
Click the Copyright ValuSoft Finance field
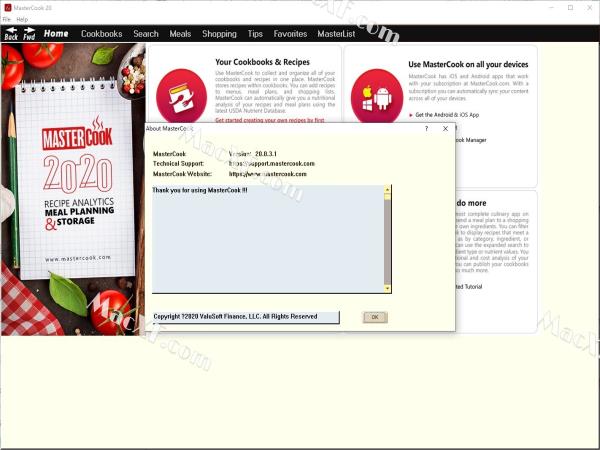(246, 317)
